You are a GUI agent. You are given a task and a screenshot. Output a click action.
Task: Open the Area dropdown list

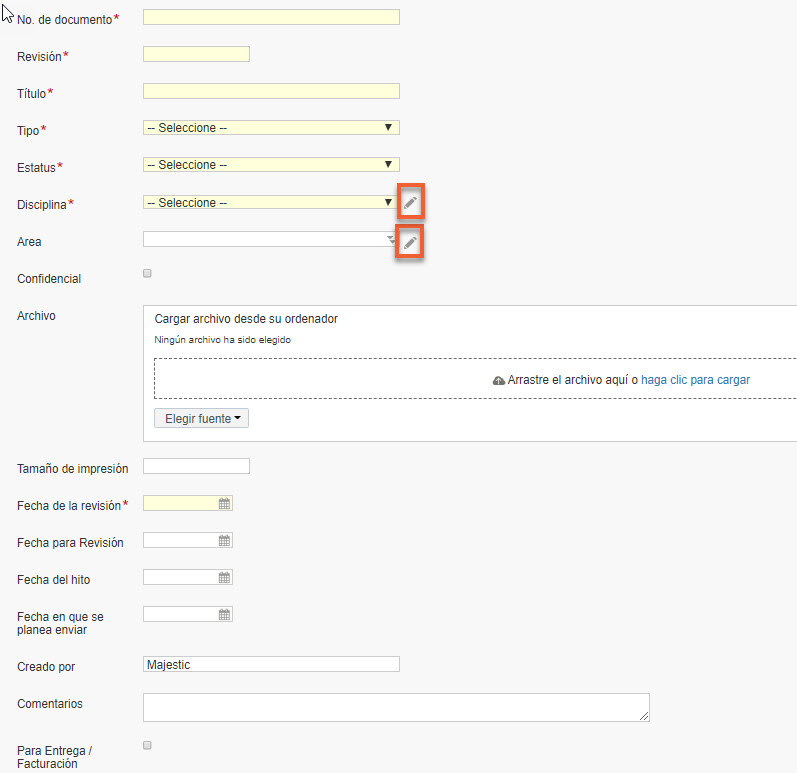coord(269,239)
